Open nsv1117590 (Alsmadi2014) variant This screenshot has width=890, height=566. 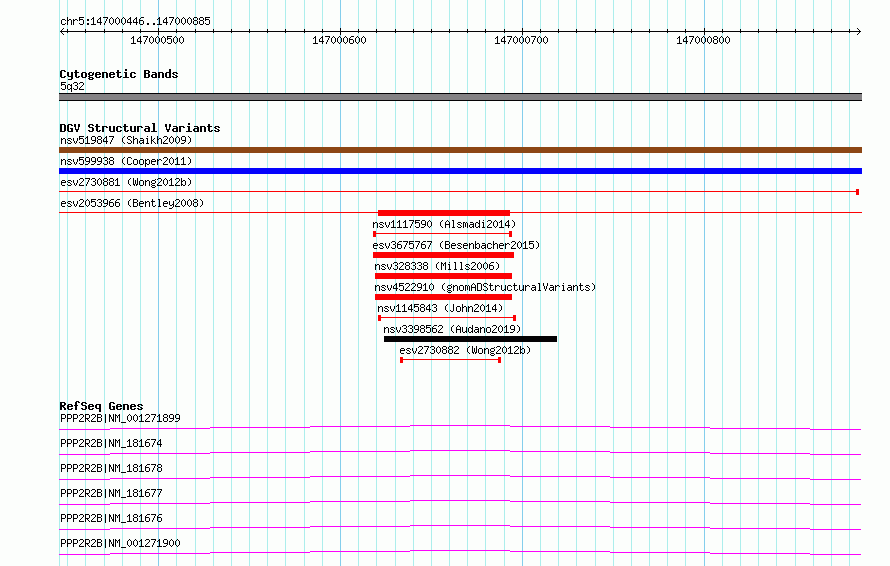point(444,224)
